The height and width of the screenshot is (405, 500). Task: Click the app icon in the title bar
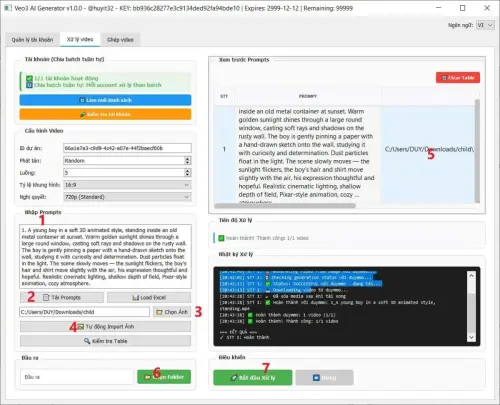click(x=8, y=8)
